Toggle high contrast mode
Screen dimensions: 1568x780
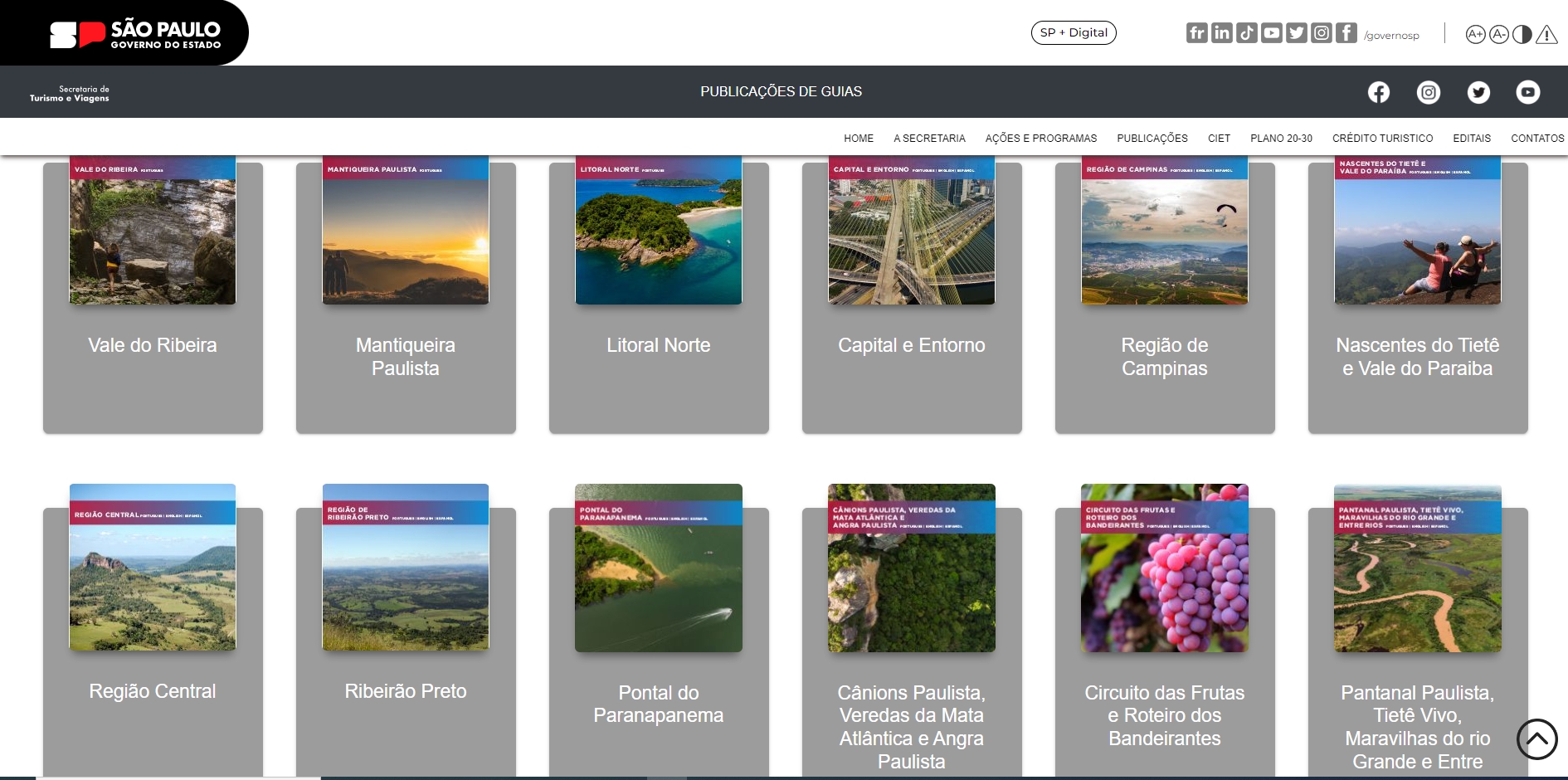[1522, 35]
